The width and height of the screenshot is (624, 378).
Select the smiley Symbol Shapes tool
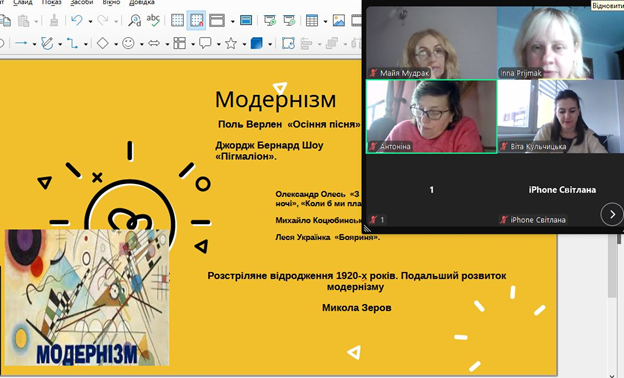tap(128, 43)
